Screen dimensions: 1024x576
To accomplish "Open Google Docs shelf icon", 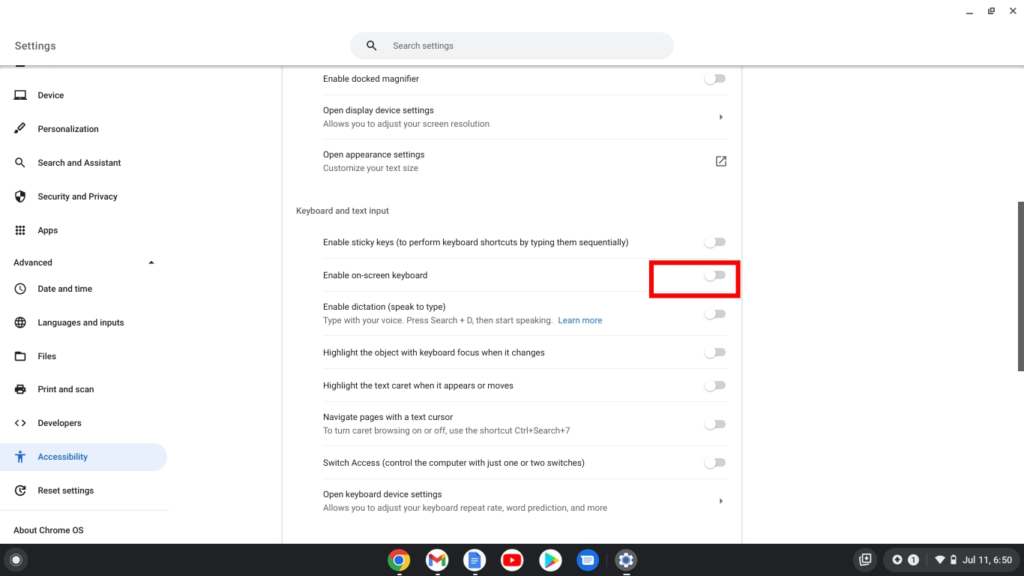I will (475, 560).
